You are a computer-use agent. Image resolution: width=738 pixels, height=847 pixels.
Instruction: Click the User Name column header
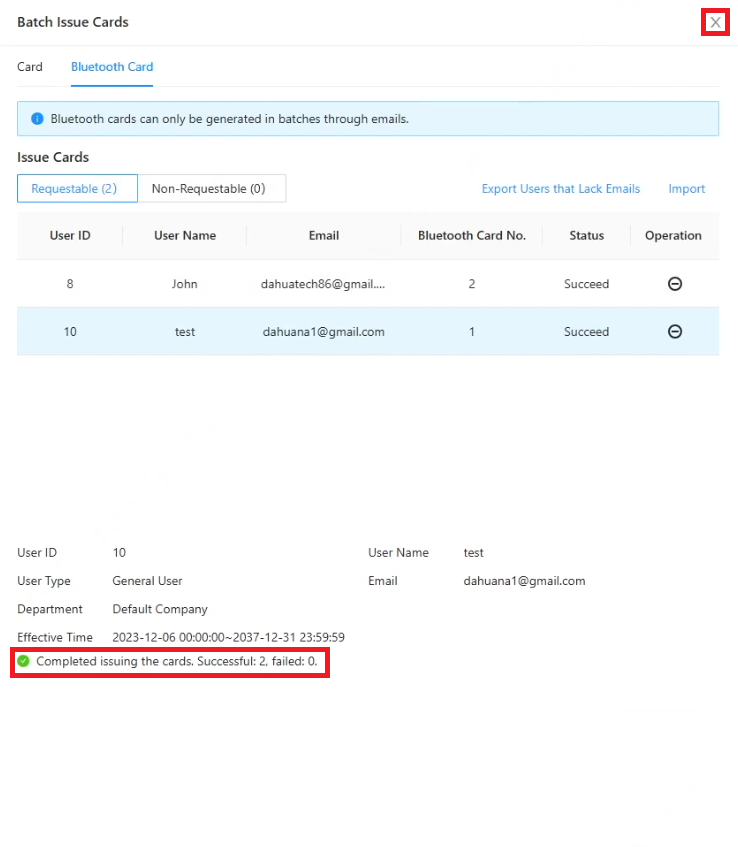click(x=185, y=236)
